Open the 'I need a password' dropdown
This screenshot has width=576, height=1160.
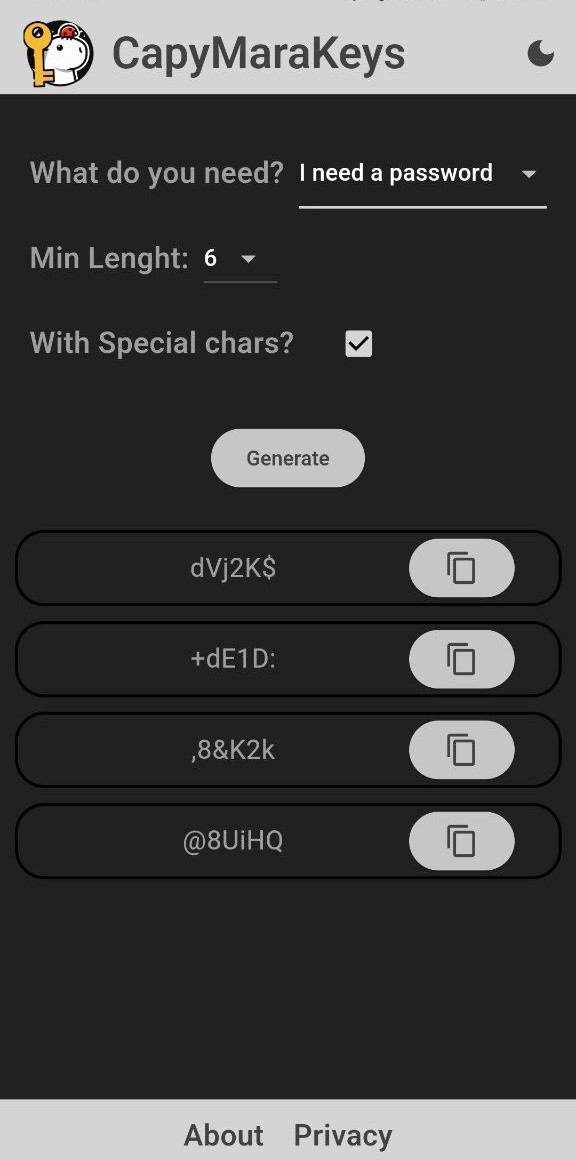tap(422, 174)
